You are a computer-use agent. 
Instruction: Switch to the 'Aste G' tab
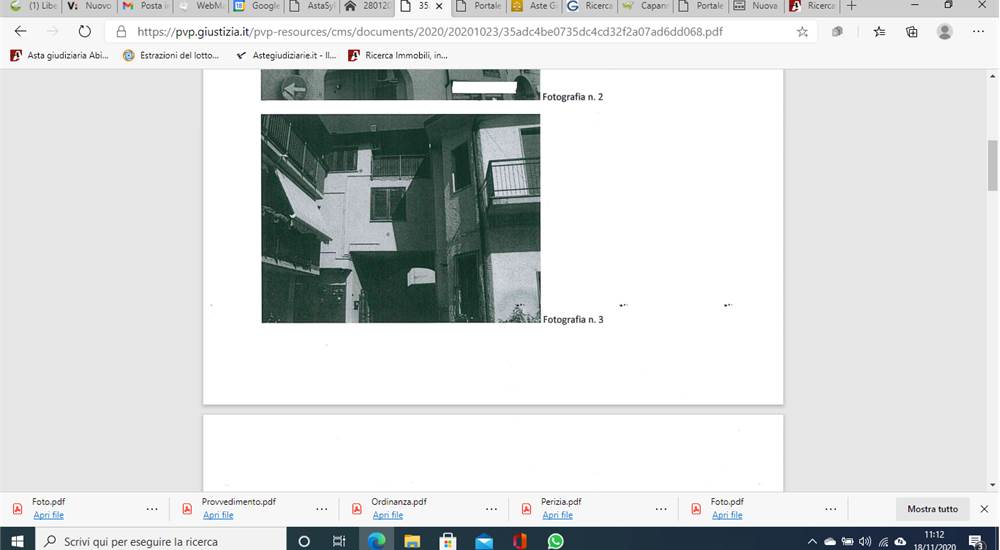pos(534,6)
